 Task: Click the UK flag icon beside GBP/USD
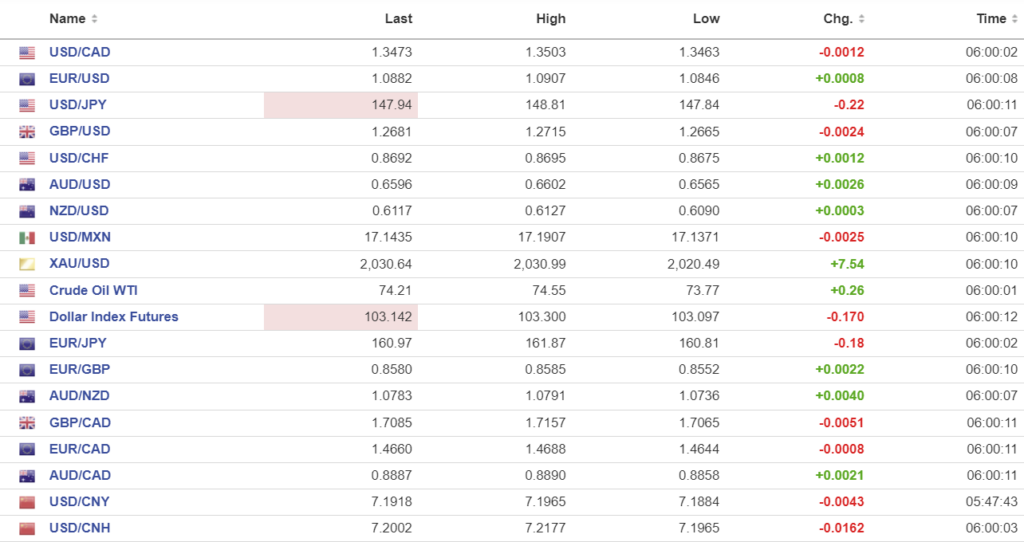pos(27,132)
